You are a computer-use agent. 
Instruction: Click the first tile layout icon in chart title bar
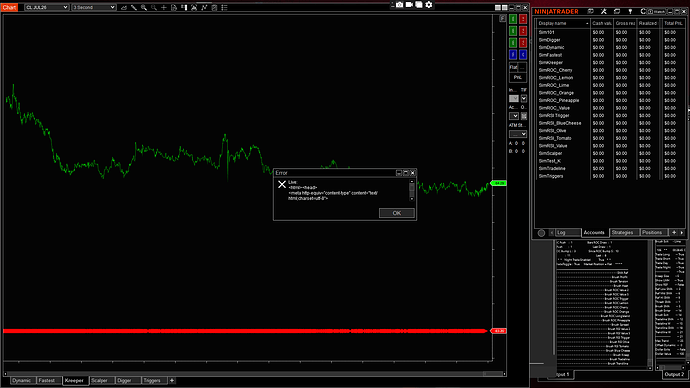498,7
